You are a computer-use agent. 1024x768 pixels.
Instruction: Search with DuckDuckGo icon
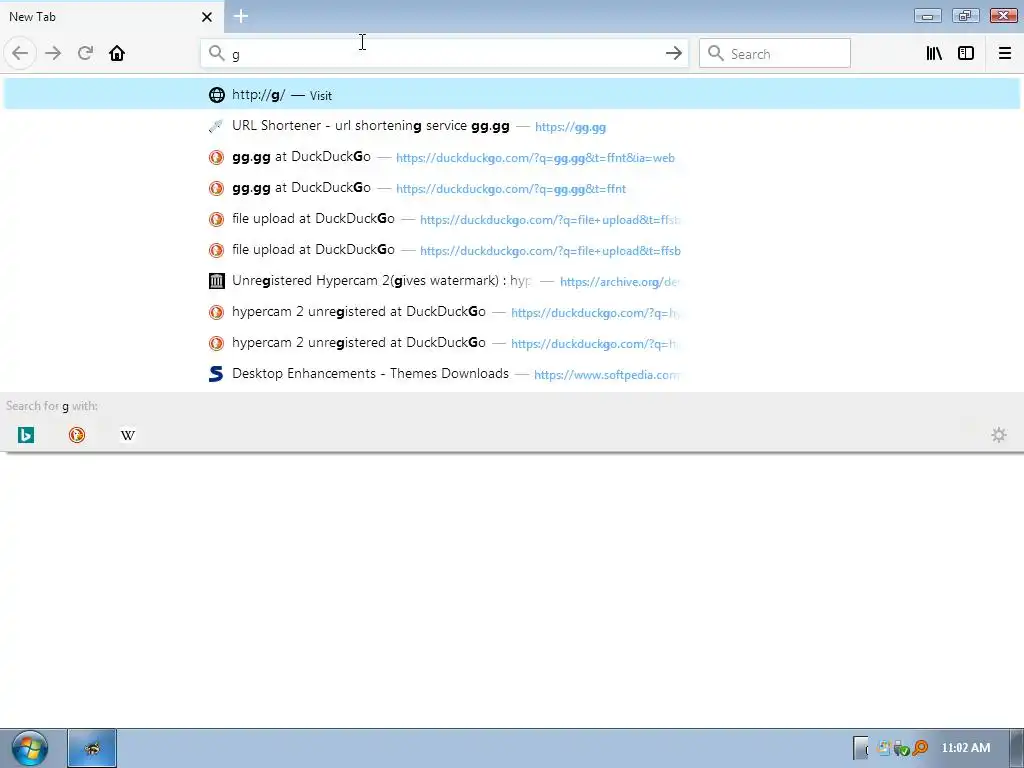(76, 435)
